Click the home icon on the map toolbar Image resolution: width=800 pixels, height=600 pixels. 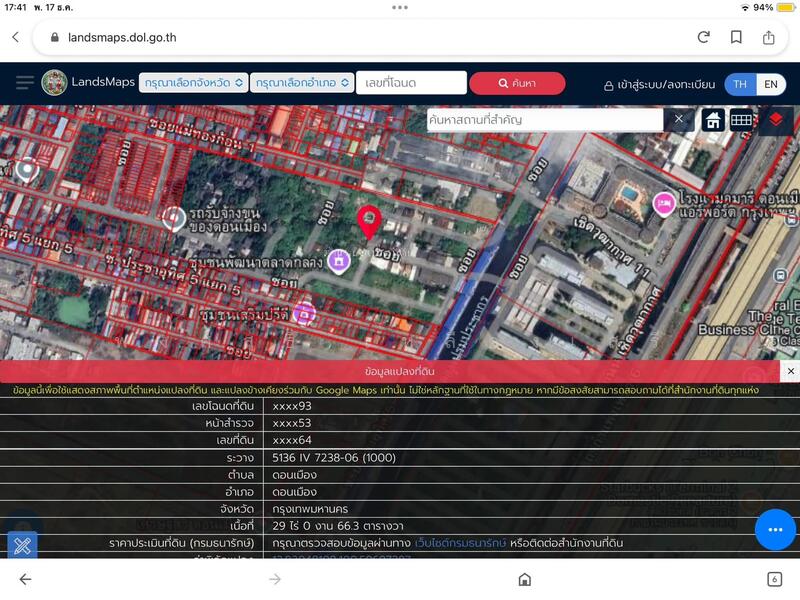713,120
